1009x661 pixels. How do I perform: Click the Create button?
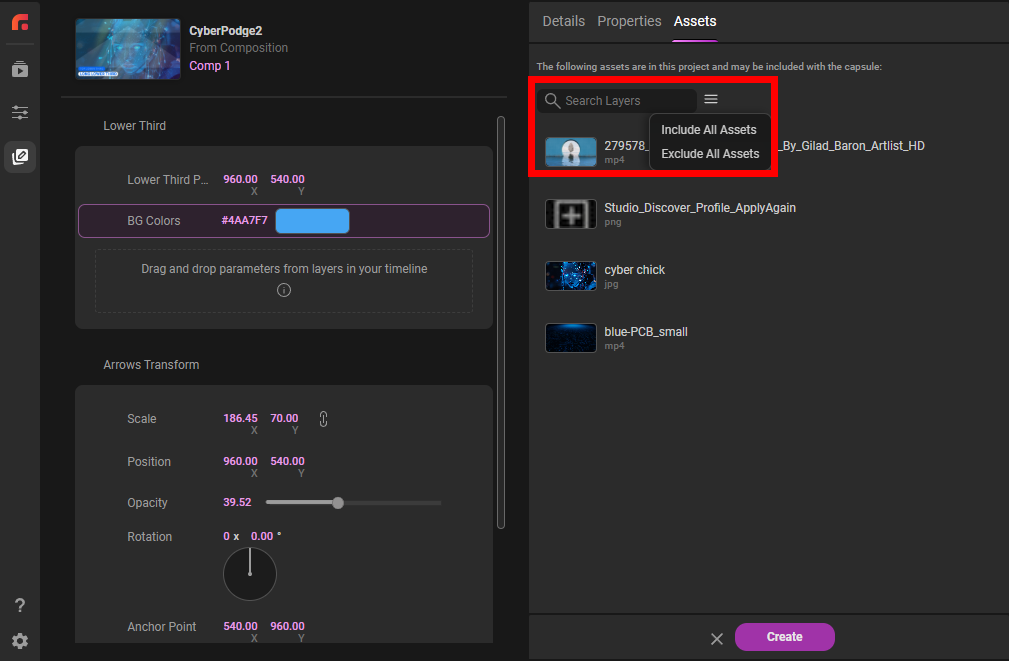click(784, 637)
